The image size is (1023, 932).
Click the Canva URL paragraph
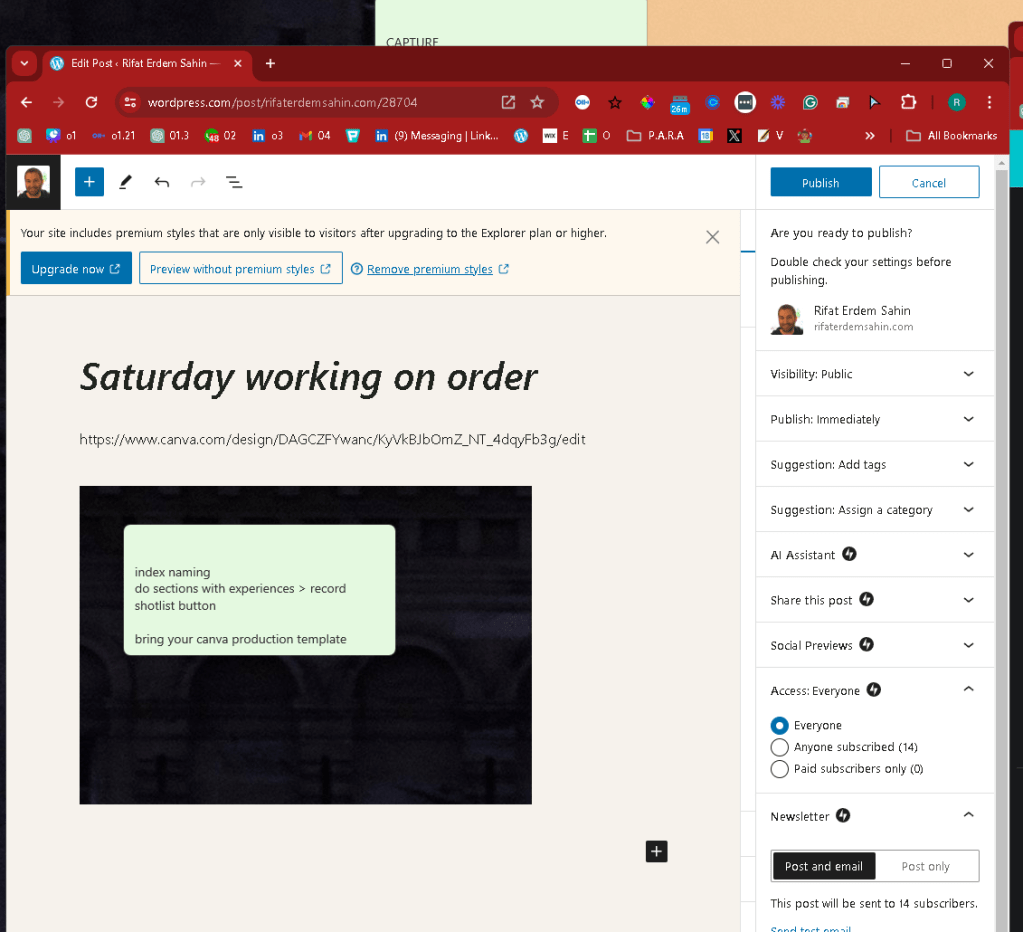point(332,440)
